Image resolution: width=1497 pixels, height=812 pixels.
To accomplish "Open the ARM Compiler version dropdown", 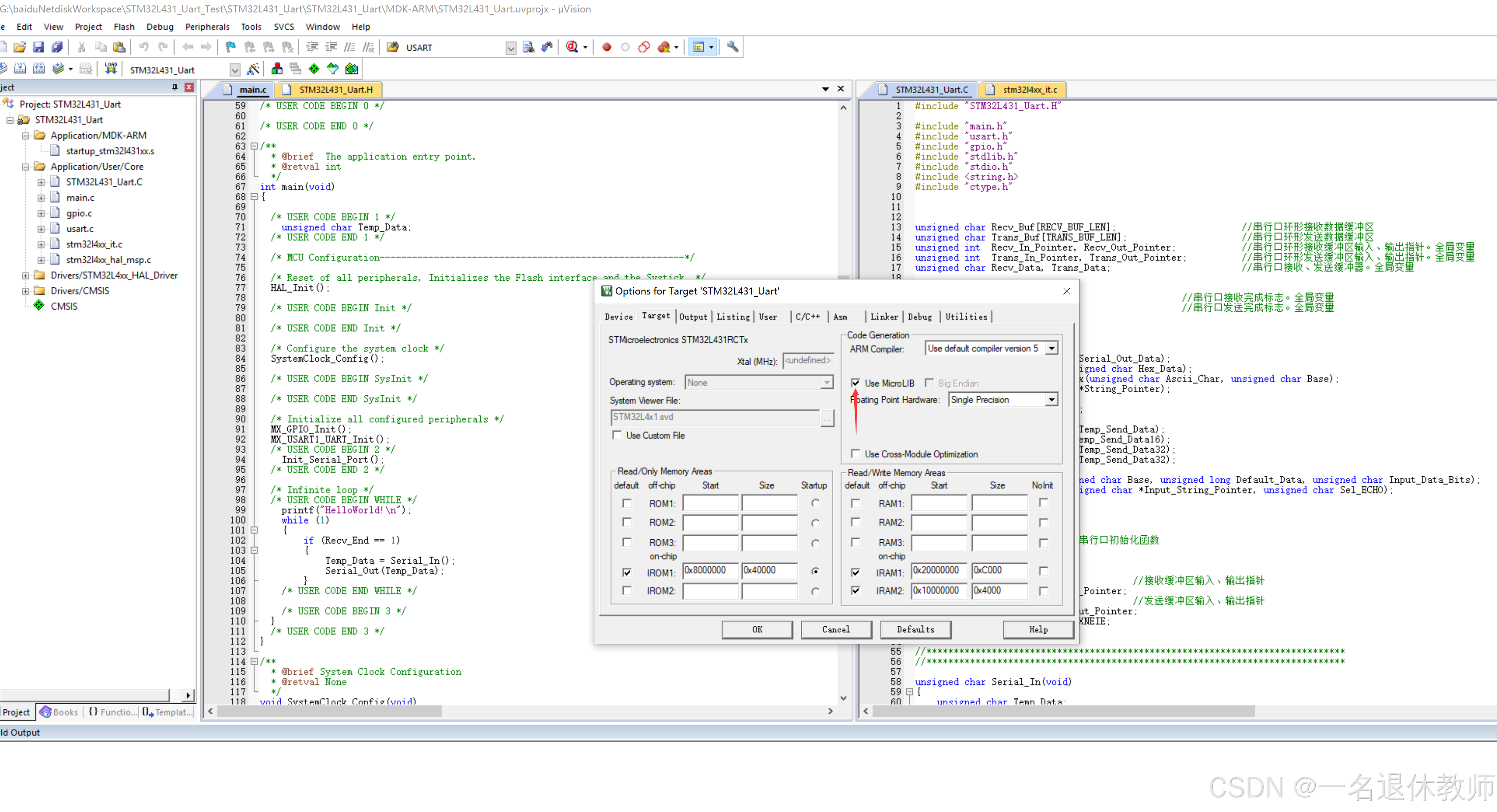I will point(1051,348).
